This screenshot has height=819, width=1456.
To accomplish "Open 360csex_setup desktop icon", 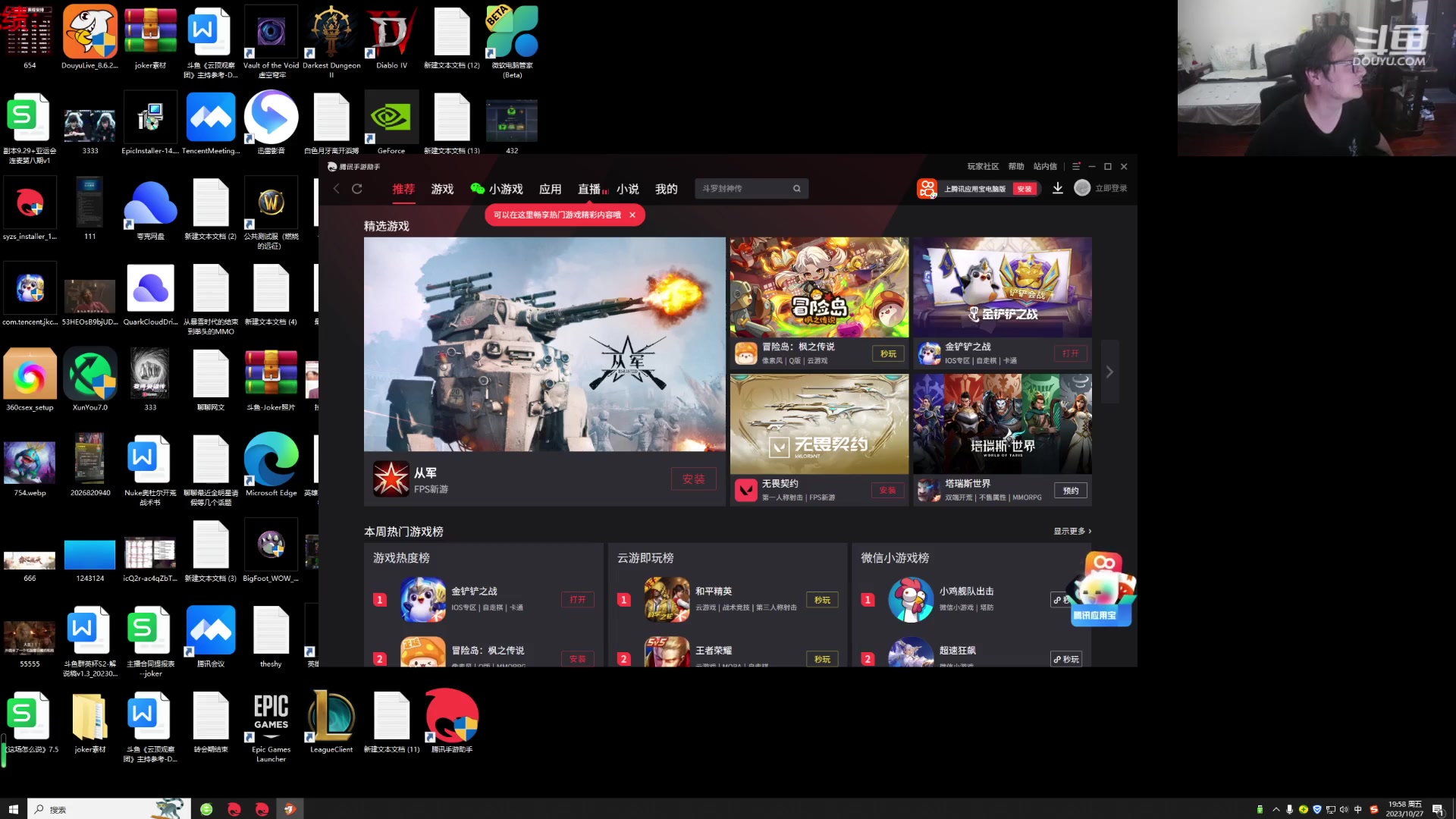I will 30,379.
